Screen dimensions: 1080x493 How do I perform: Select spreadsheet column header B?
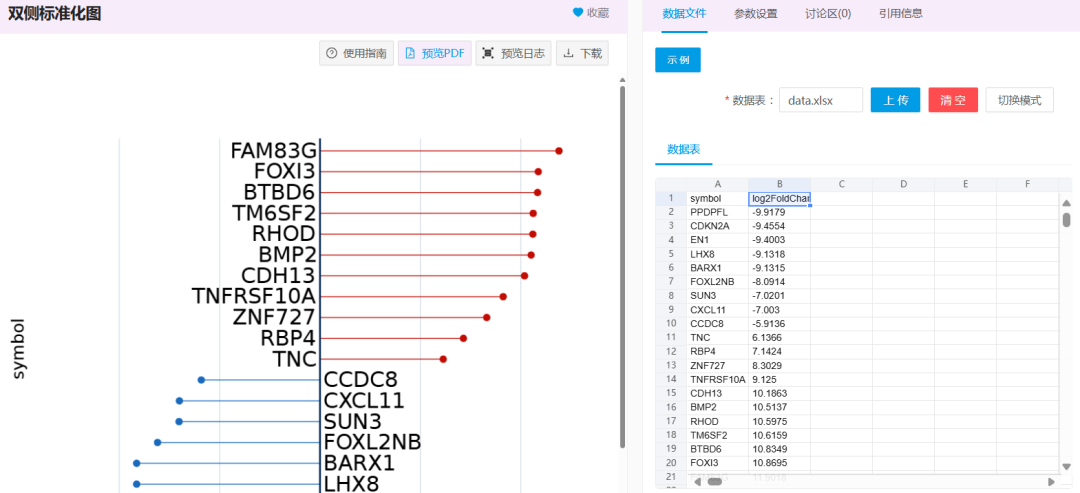(x=779, y=184)
